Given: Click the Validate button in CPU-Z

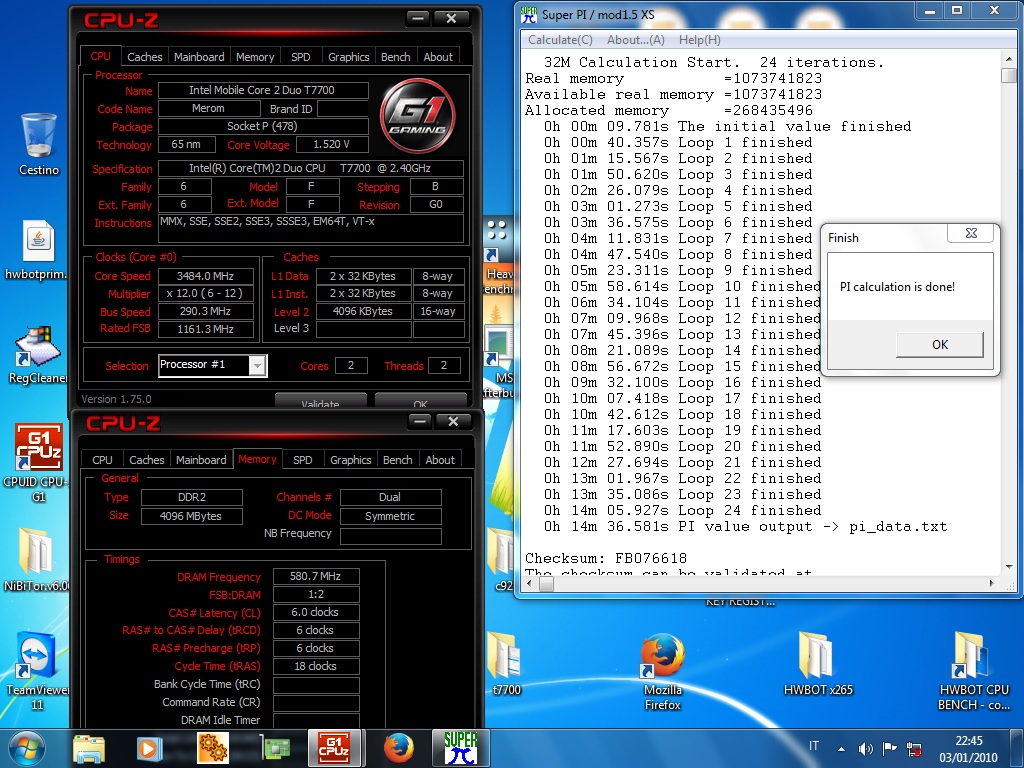Looking at the screenshot, I should click(320, 402).
